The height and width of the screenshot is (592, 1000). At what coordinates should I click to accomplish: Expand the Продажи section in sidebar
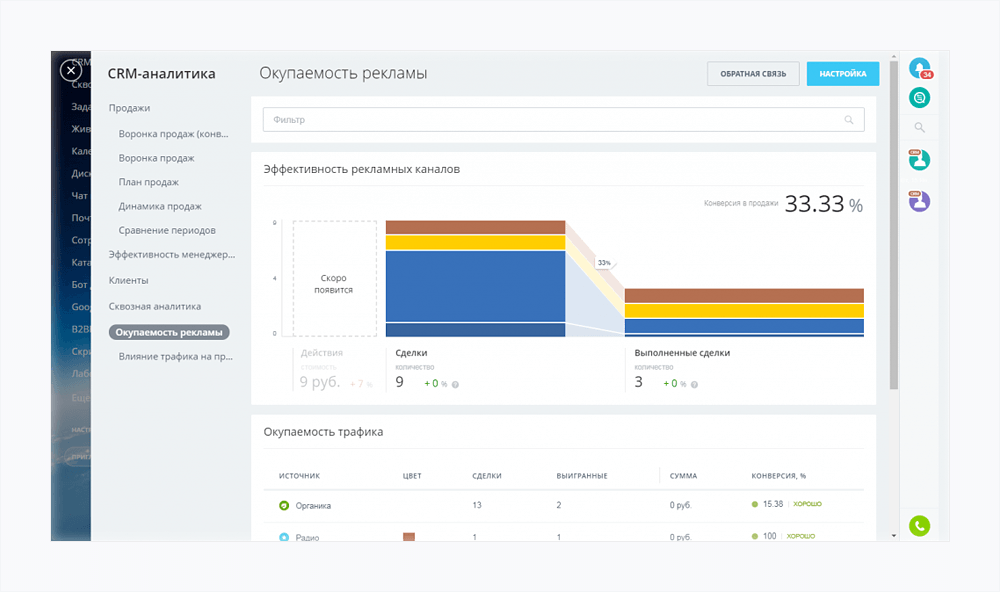coord(130,108)
